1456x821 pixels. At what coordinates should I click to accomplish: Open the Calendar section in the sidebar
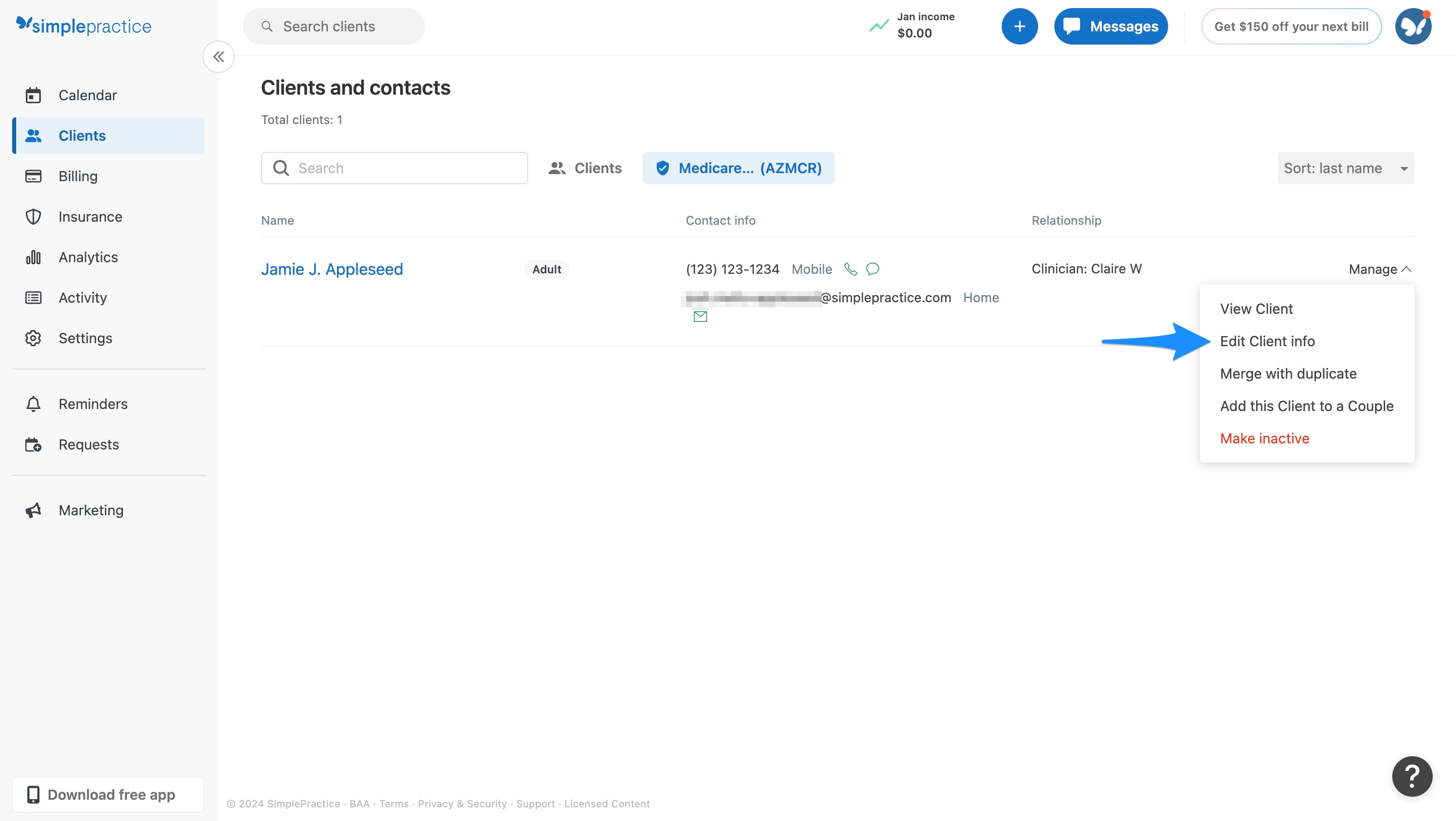click(x=88, y=95)
